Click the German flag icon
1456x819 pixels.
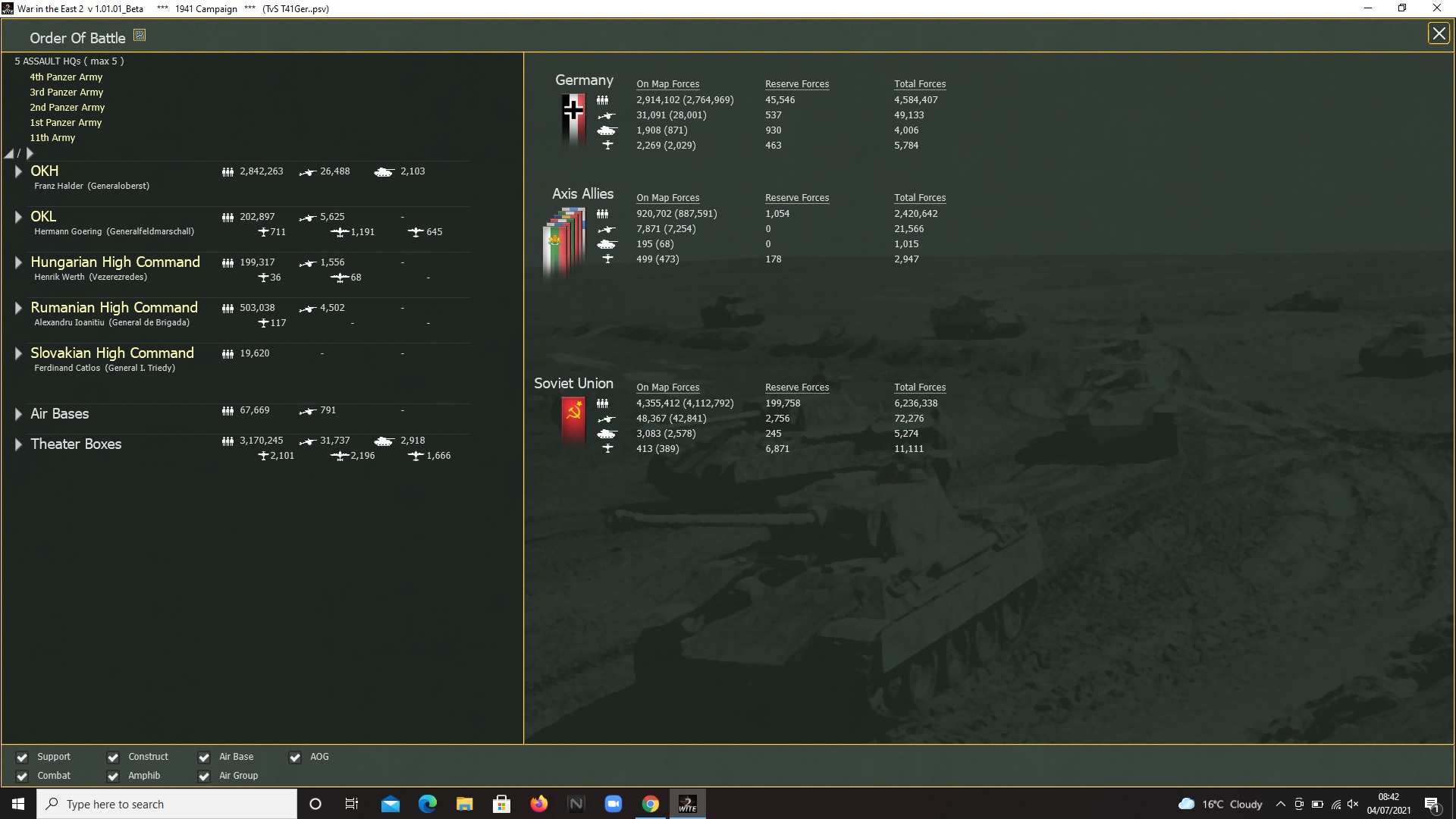click(x=573, y=119)
